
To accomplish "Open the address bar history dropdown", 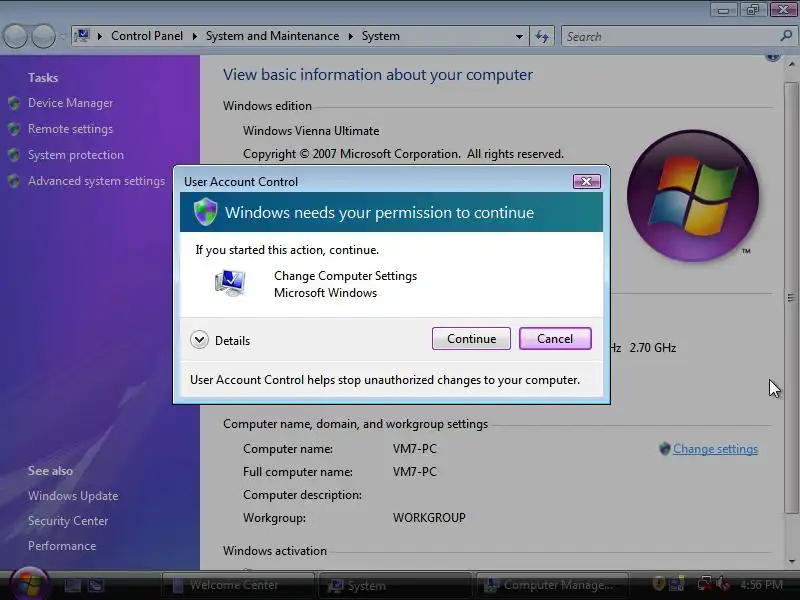I will [519, 37].
